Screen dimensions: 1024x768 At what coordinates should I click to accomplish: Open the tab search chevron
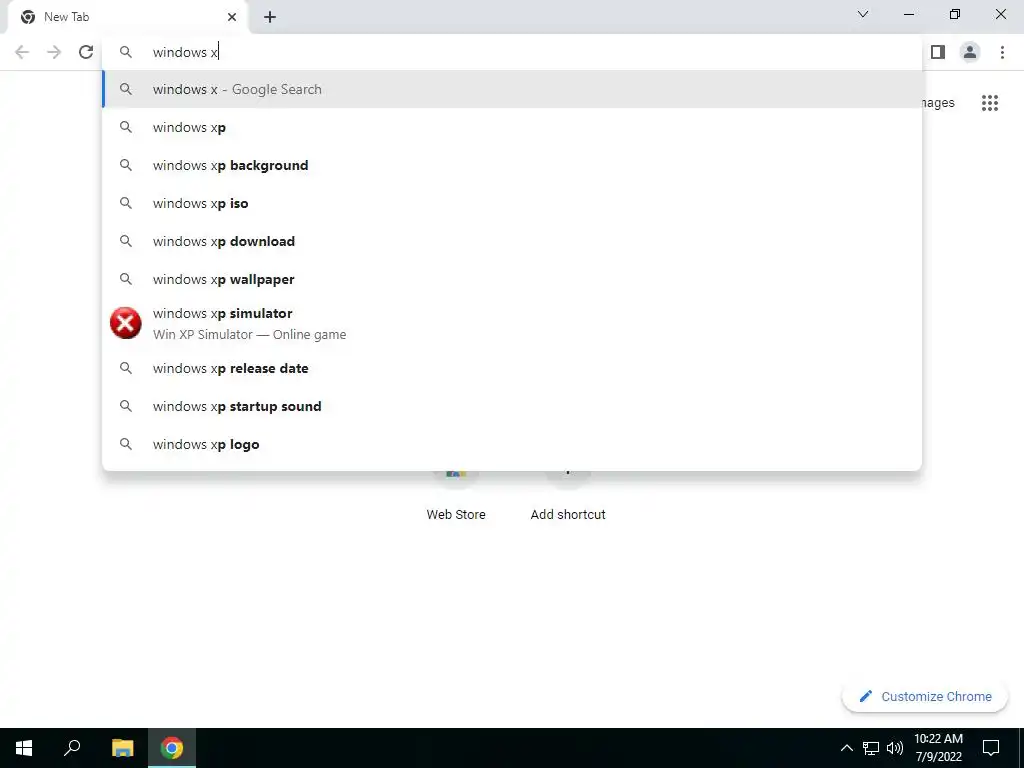point(863,14)
